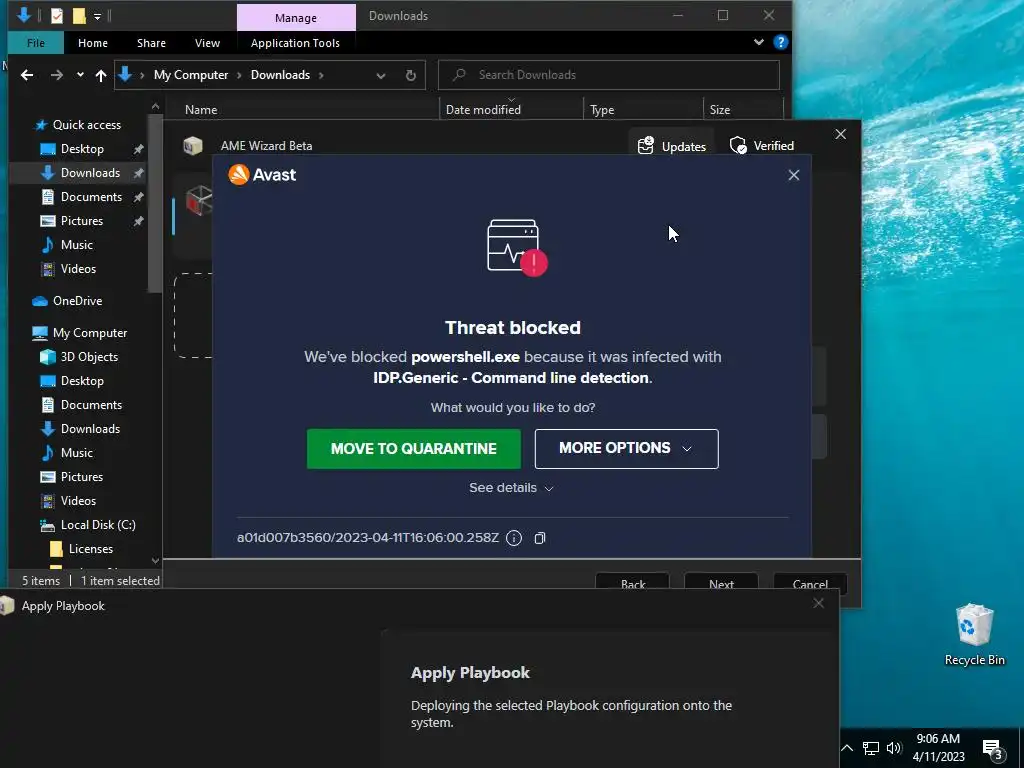Viewport: 1024px width, 768px height.
Task: Click Next in AME Wizard
Action: tap(721, 584)
